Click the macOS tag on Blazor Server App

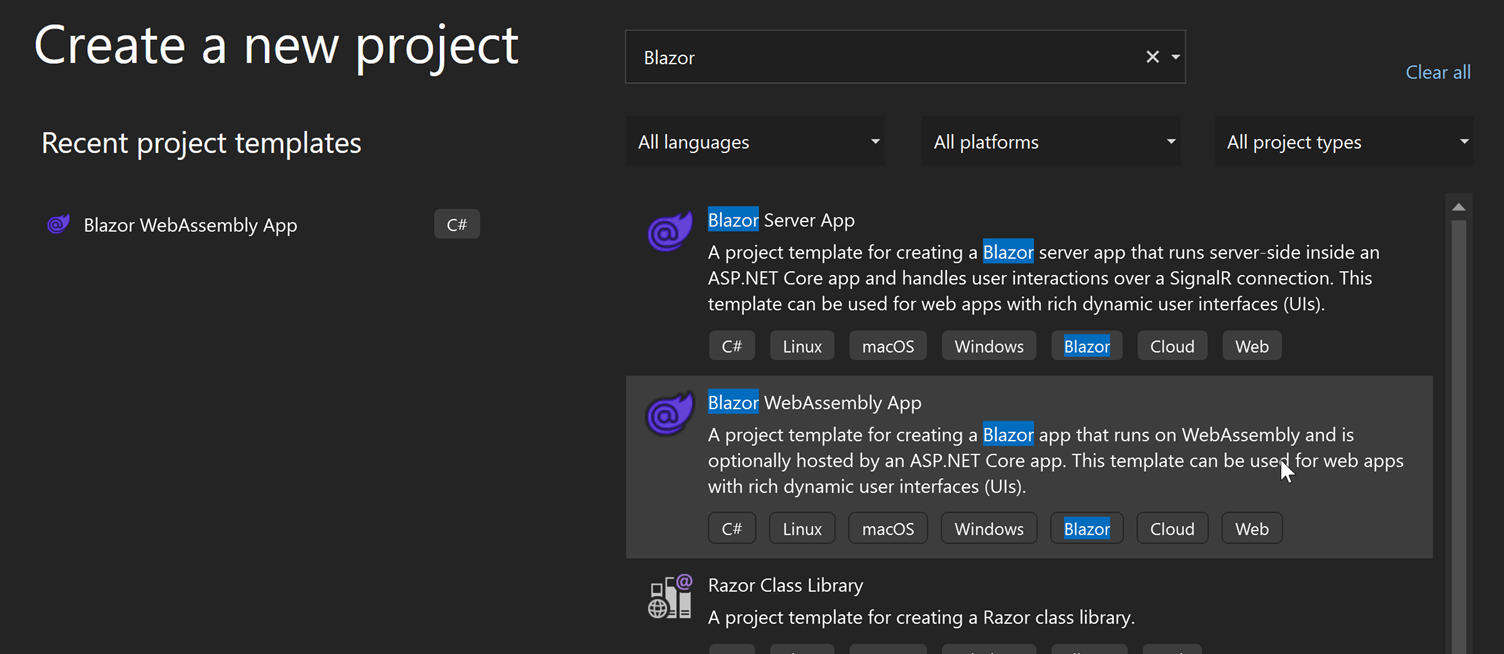[x=887, y=345]
